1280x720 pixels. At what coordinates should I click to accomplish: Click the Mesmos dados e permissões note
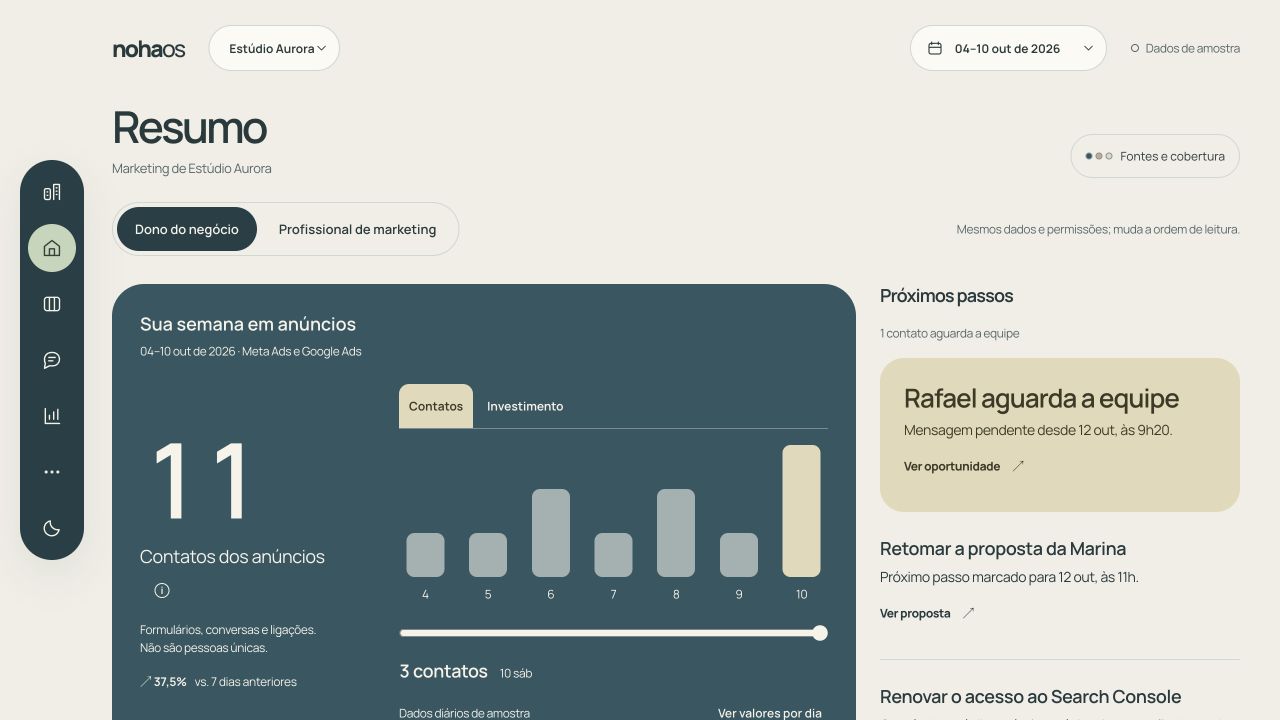[x=1098, y=230]
